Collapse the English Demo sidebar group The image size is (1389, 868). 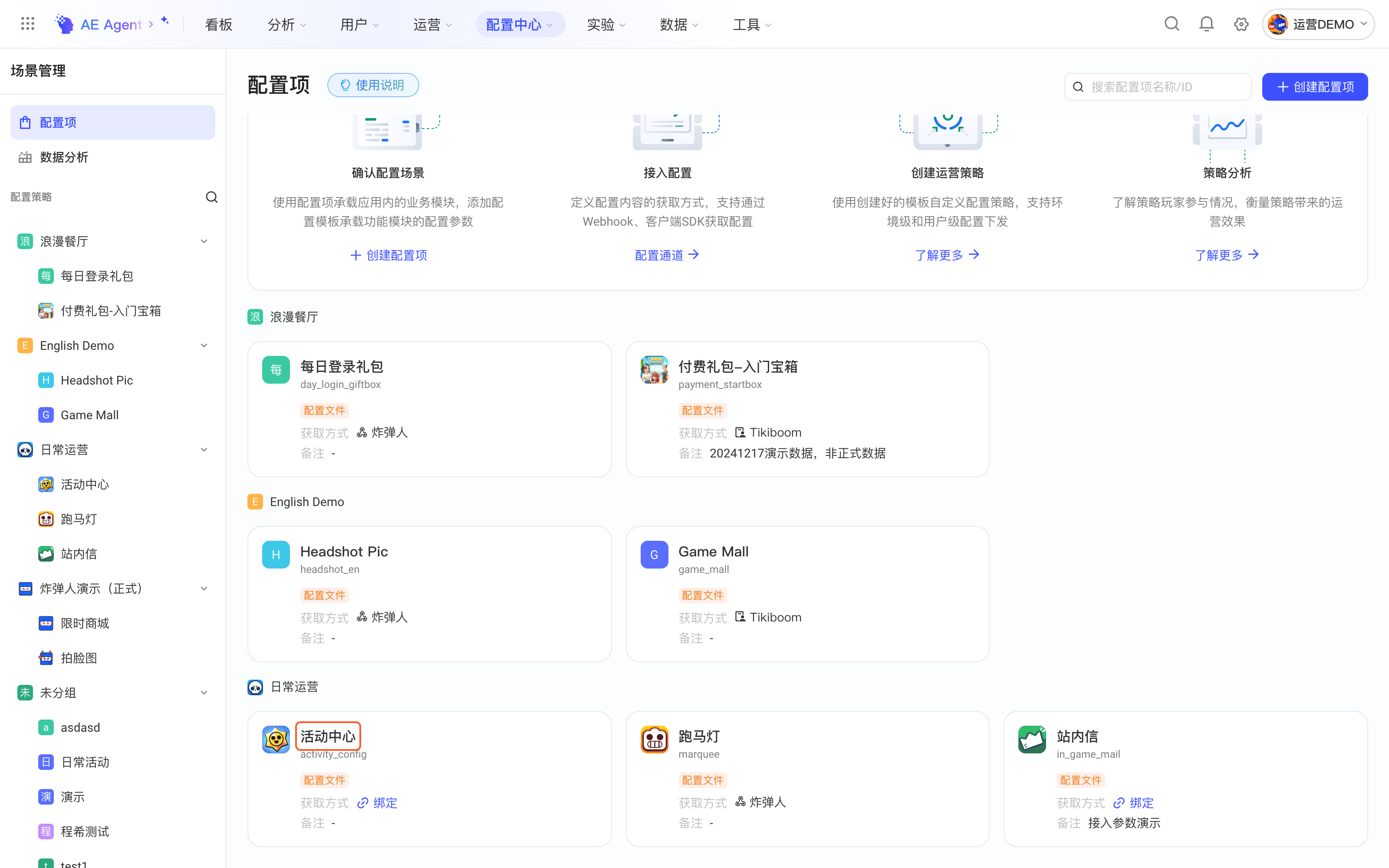(204, 345)
